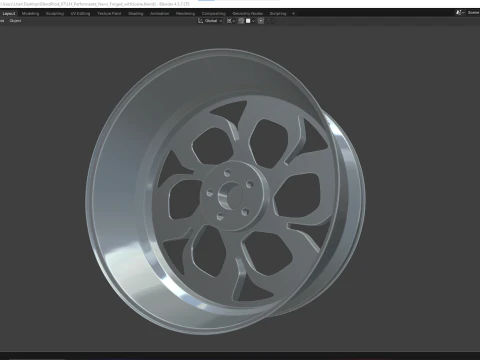Switch to the Geometry Nodes workspace
This screenshot has width=480, height=360.
pos(248,14)
